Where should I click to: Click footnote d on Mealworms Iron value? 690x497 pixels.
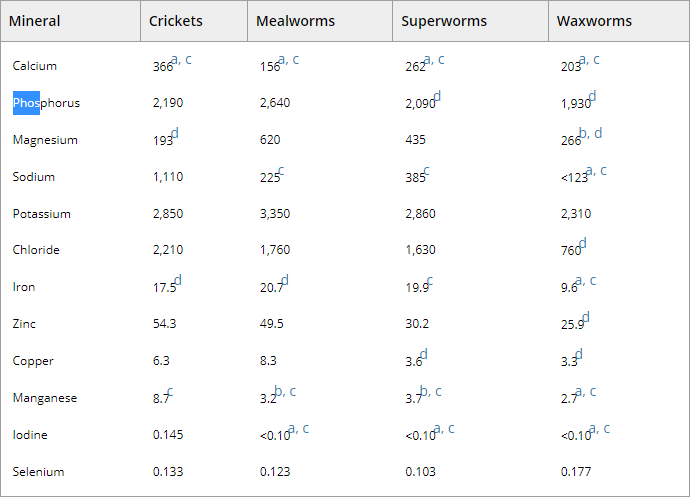(285, 280)
